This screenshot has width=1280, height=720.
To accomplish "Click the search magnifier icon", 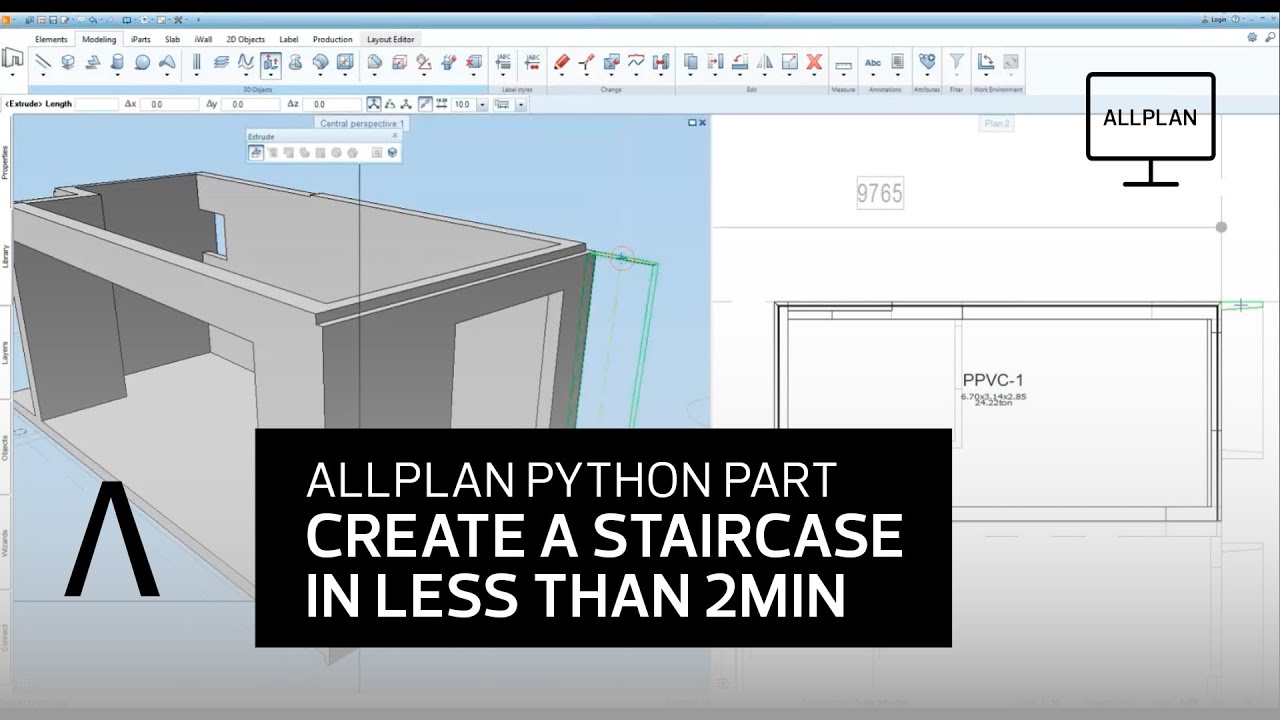I will (x=1270, y=37).
